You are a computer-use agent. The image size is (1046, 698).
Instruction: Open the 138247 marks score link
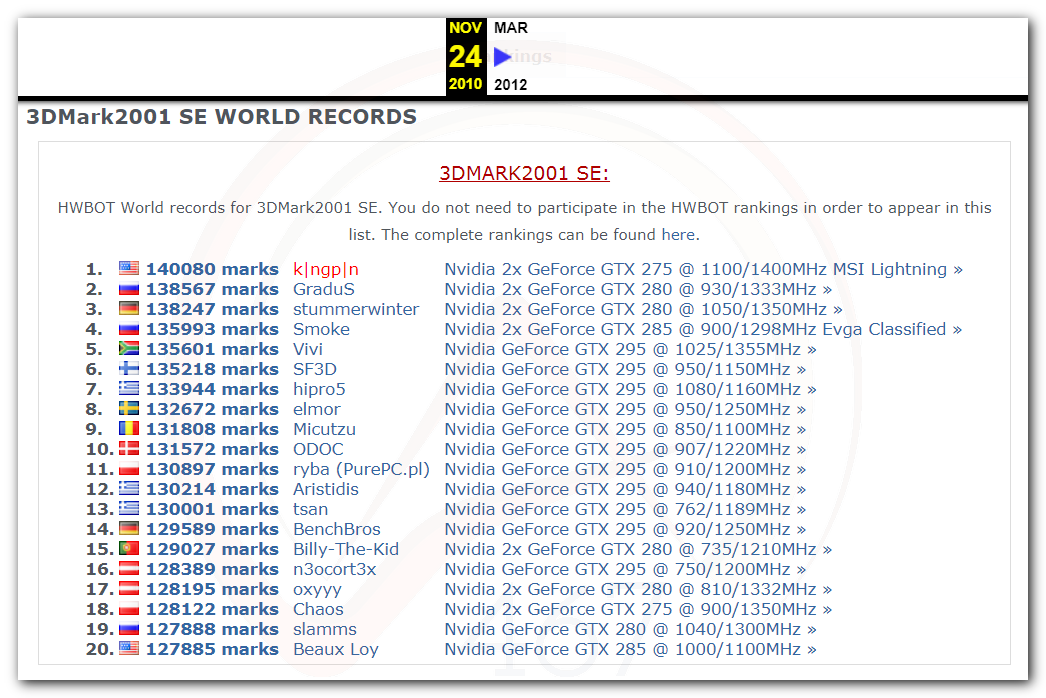point(212,309)
